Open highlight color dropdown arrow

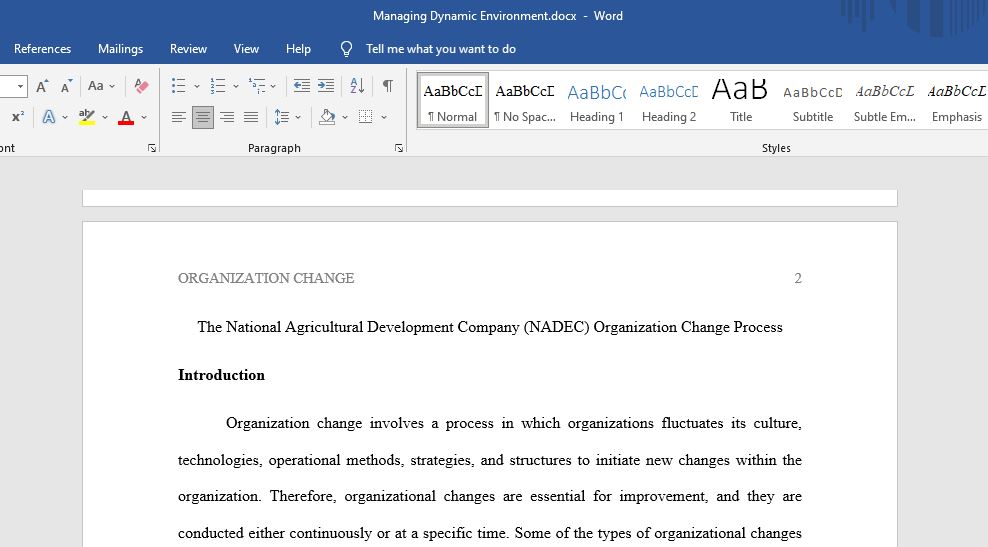(x=105, y=117)
